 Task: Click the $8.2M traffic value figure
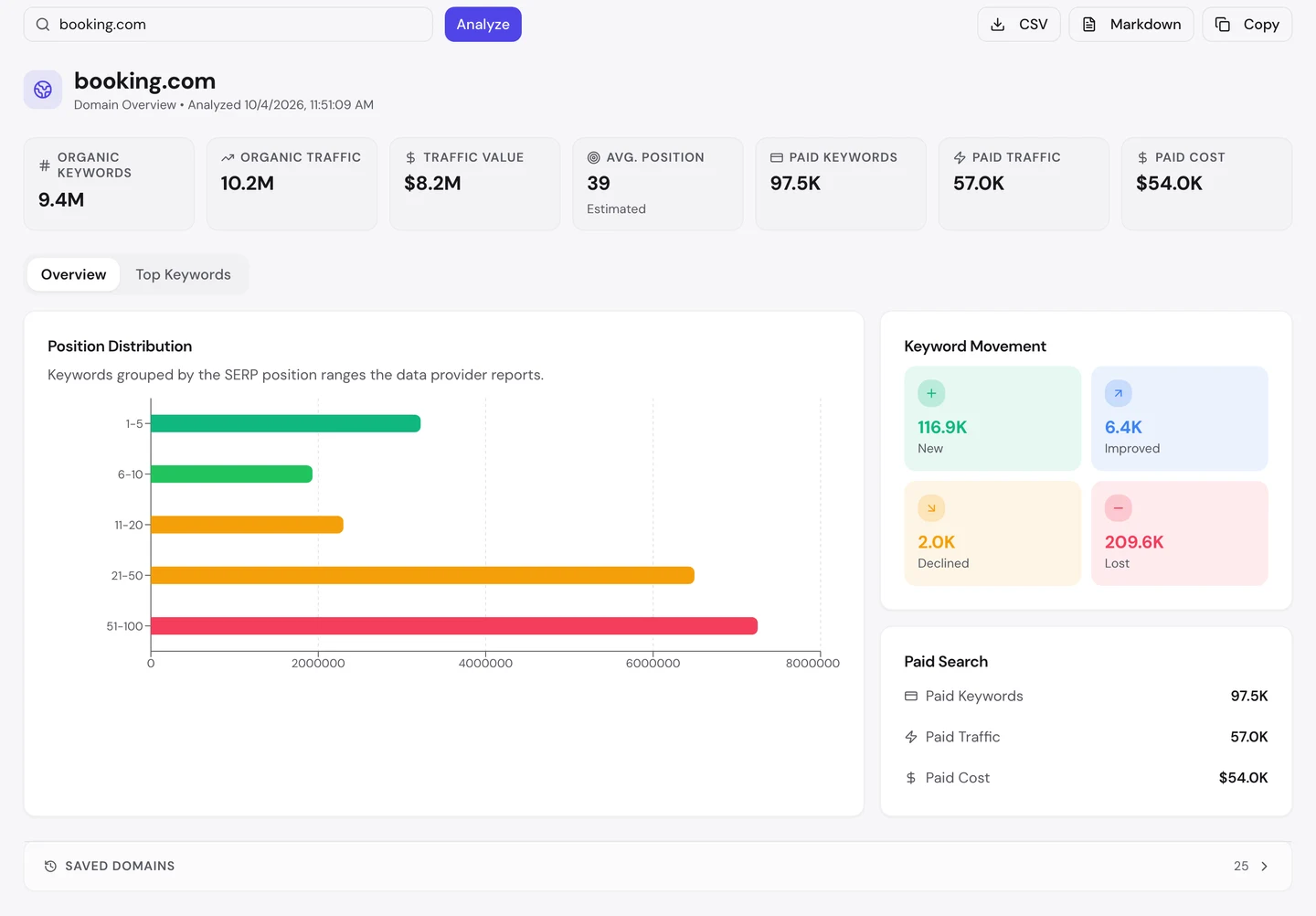(x=432, y=183)
